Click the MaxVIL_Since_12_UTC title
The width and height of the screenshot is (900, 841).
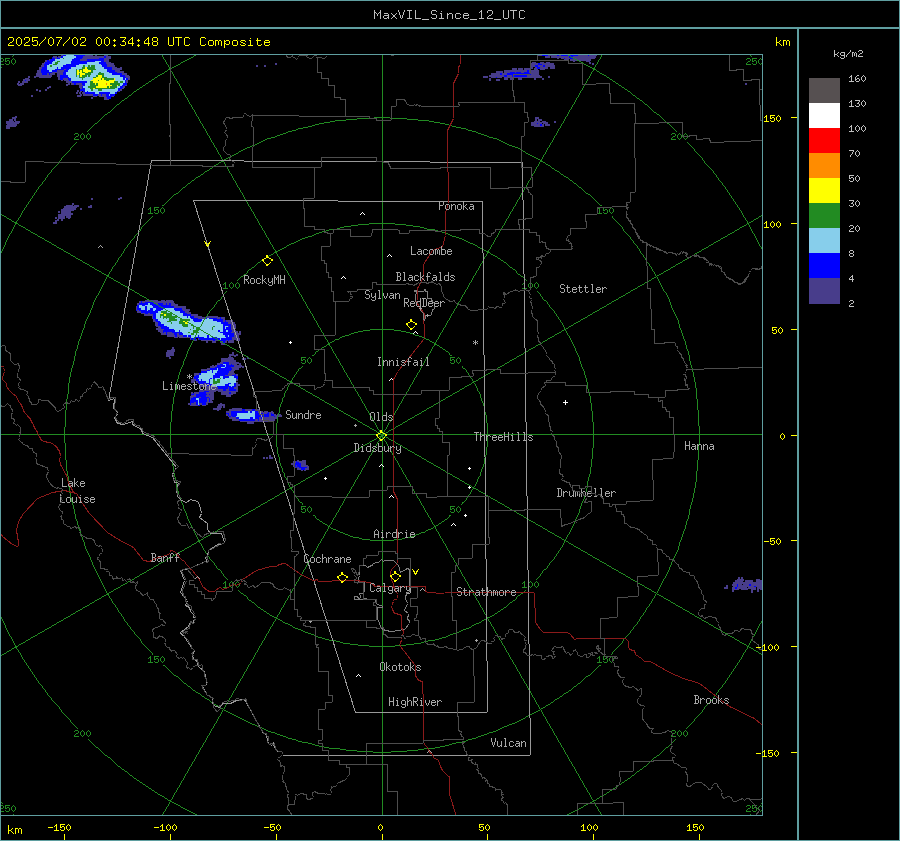click(x=449, y=15)
